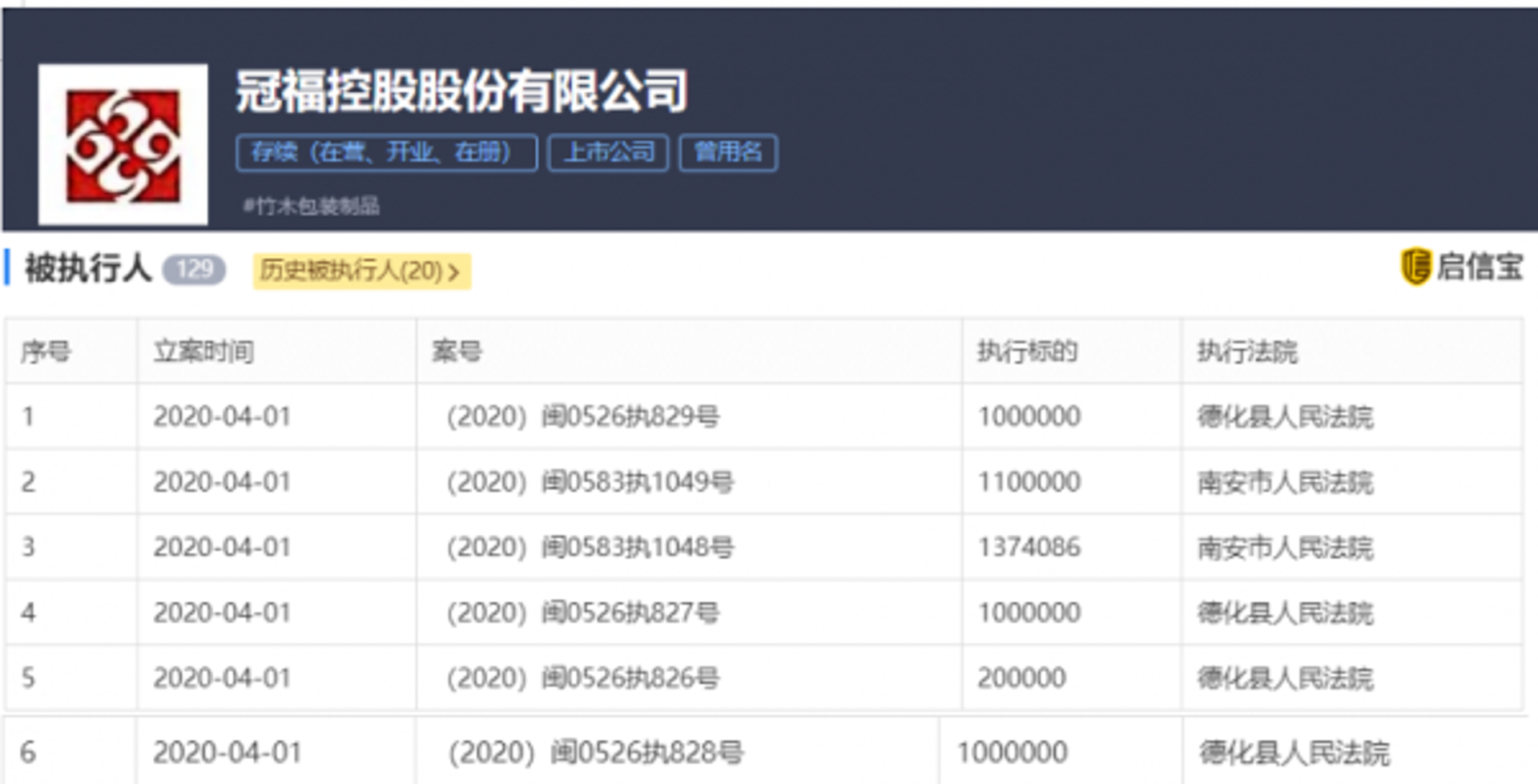Click date 2020-04-01 for case 闽0526执828号
This screenshot has height=784, width=1538.
pos(227,753)
